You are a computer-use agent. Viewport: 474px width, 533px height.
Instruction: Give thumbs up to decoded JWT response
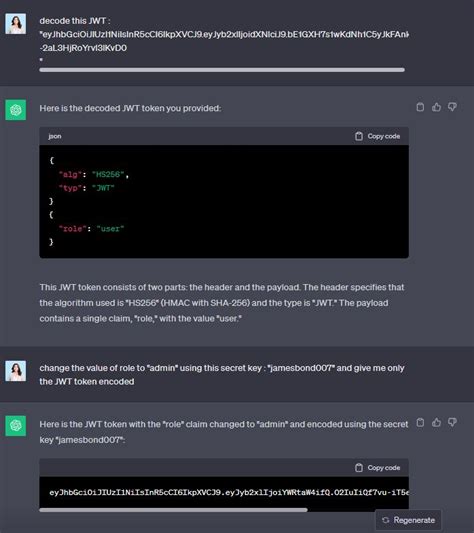point(436,107)
